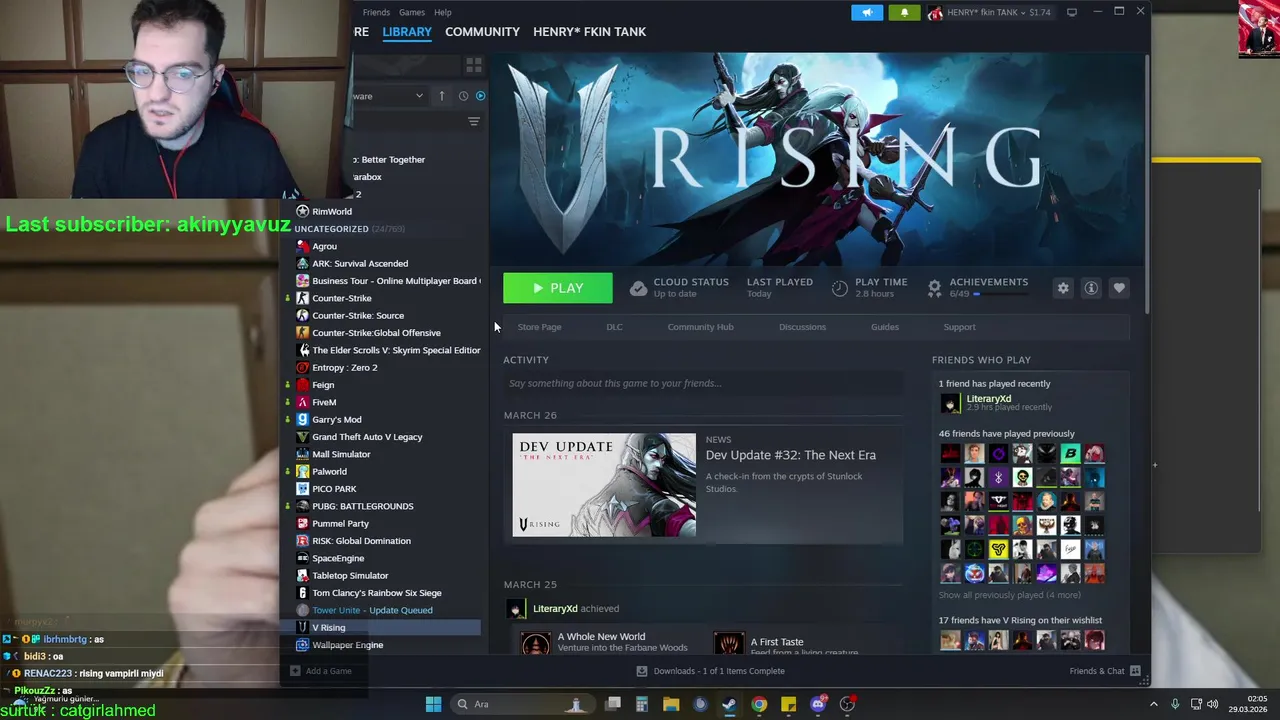
Task: Open the HENRY* fkin TANK account dropdown
Action: [x=989, y=12]
